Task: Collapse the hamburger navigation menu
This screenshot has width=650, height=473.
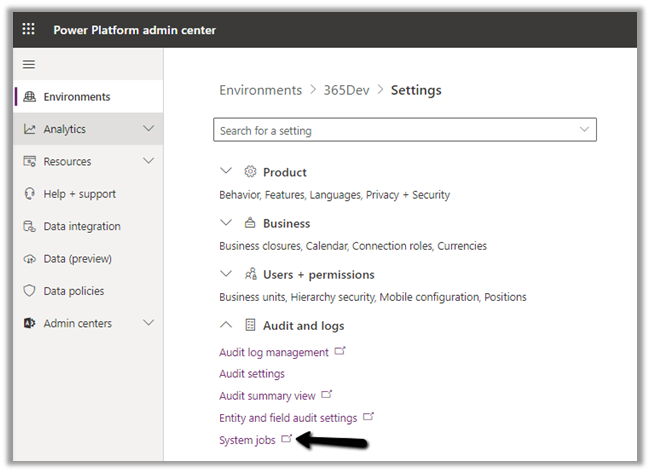Action: point(29,64)
